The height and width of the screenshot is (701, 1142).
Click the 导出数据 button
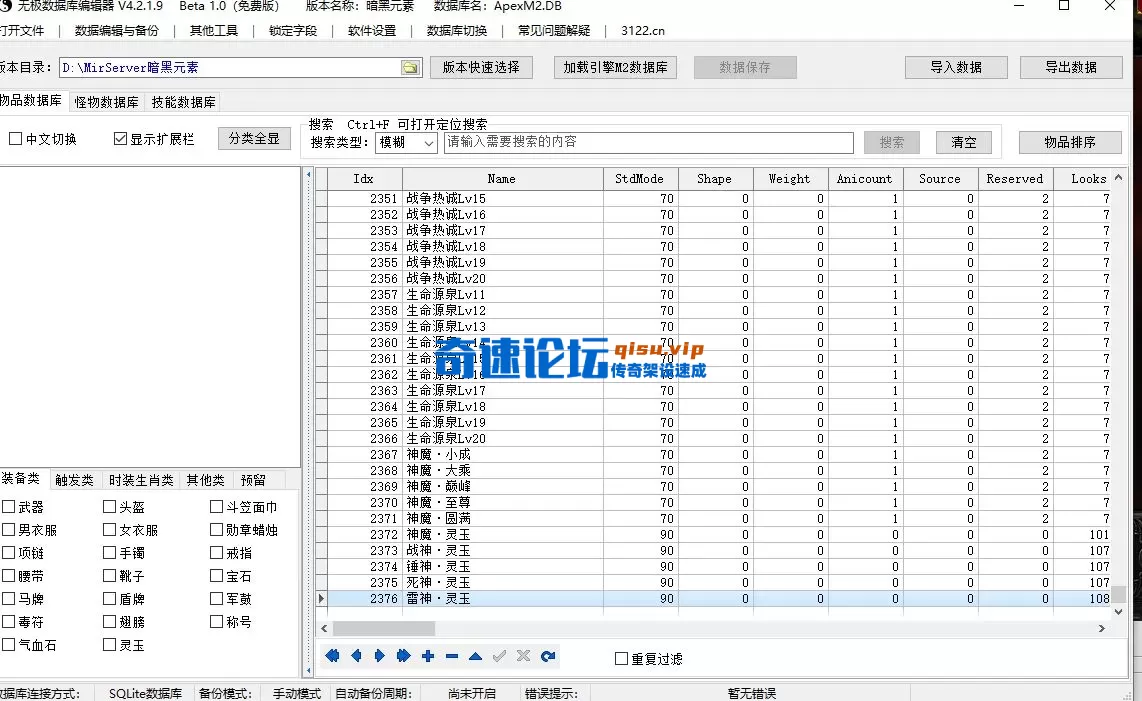(1070, 67)
